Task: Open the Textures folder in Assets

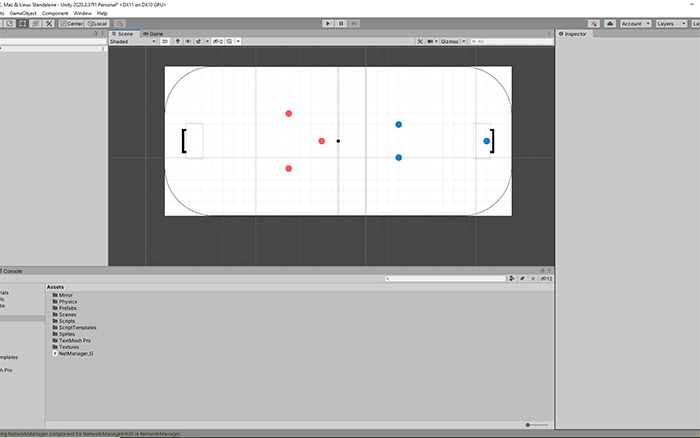Action: pyautogui.click(x=66, y=347)
